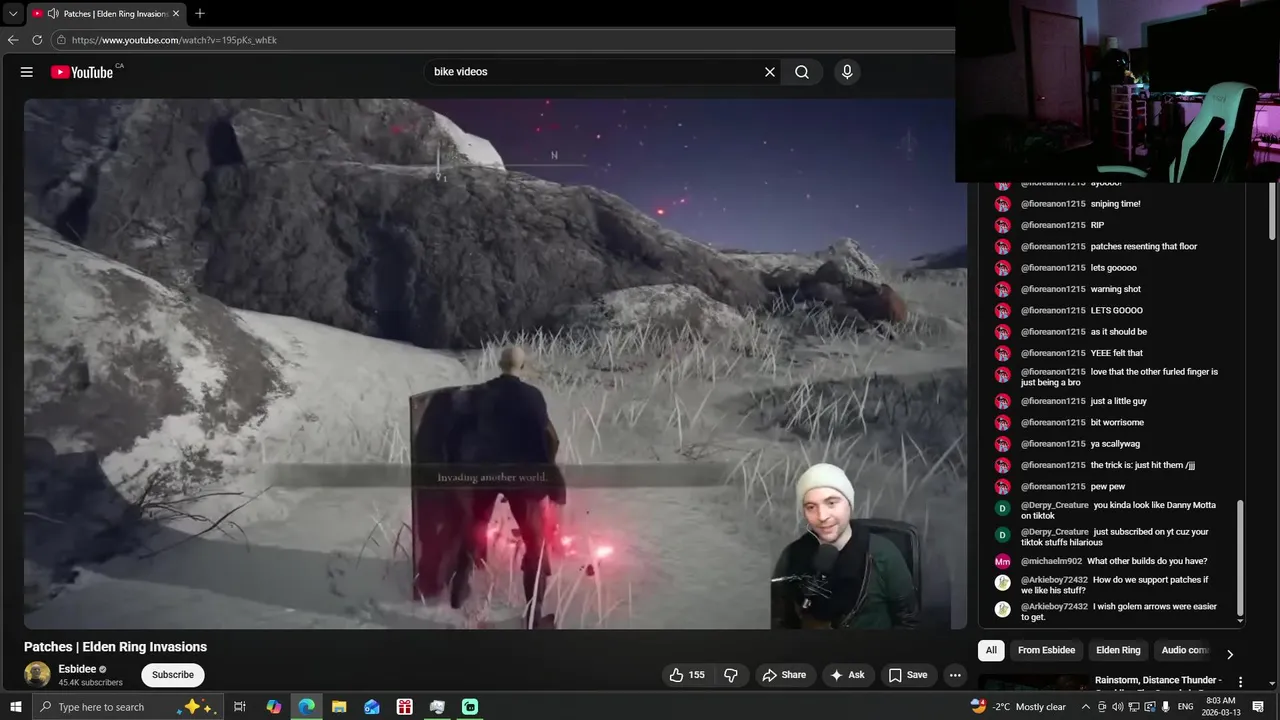Click the live chat scrollbar thumb
Image resolution: width=1280 pixels, height=720 pixels.
(x=1241, y=558)
